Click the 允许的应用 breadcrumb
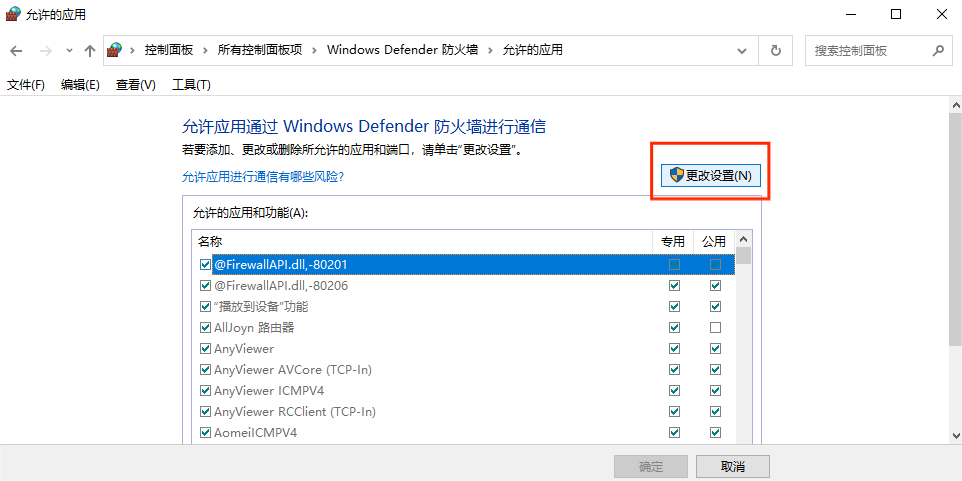 (533, 50)
